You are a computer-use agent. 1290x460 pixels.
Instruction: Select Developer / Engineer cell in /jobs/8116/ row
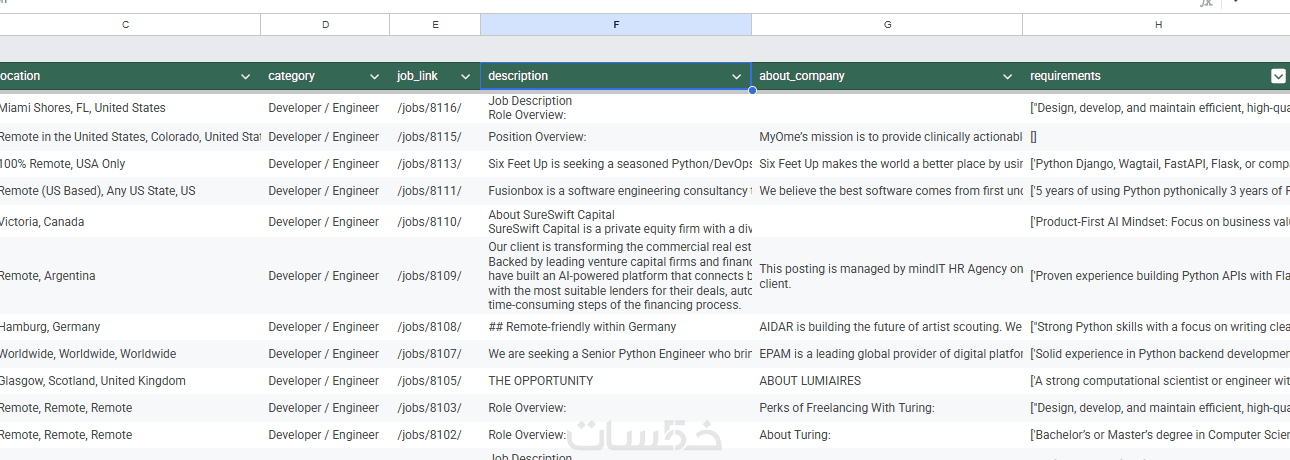pos(325,108)
